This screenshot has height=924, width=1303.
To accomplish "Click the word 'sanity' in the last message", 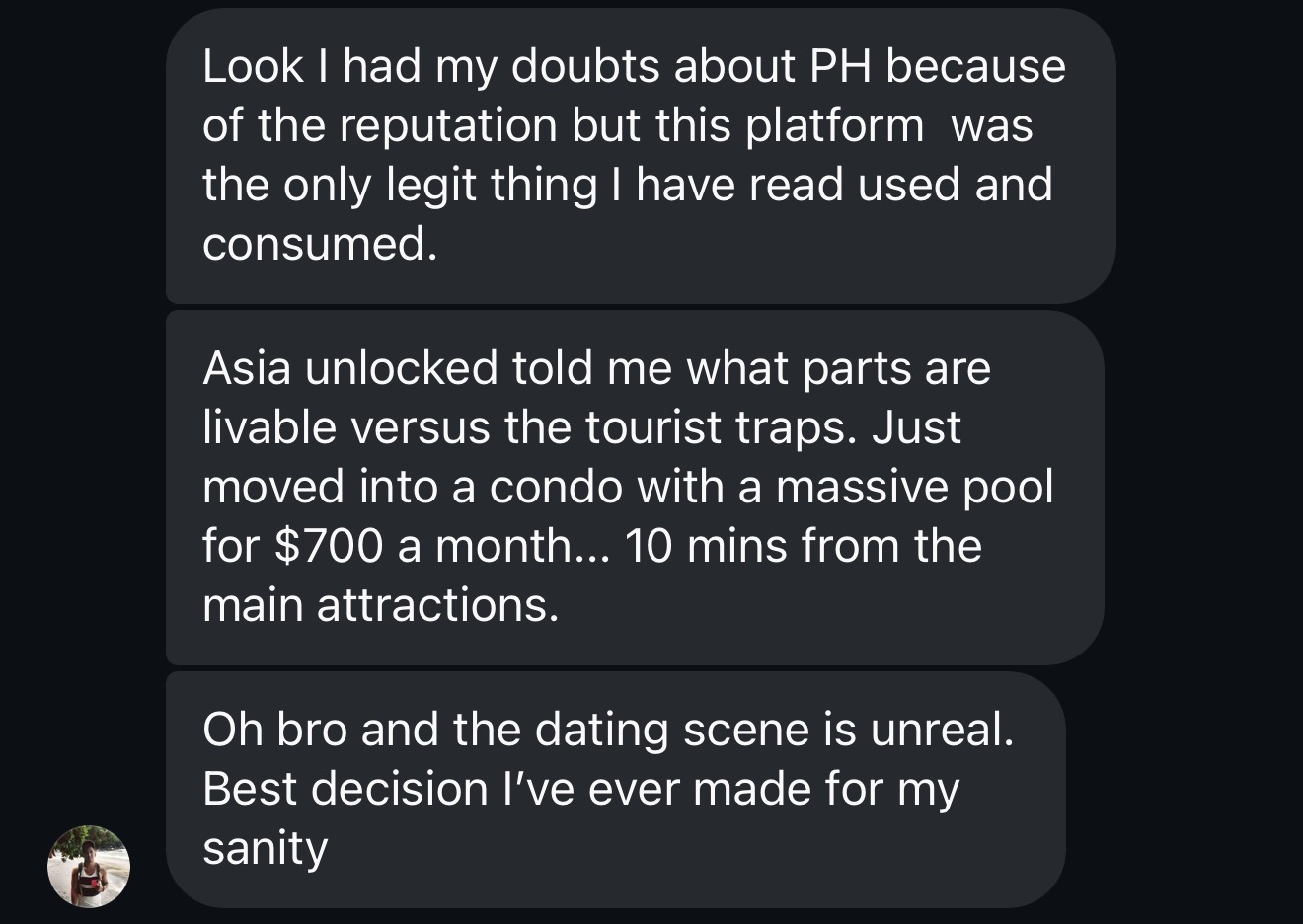I will click(x=264, y=847).
